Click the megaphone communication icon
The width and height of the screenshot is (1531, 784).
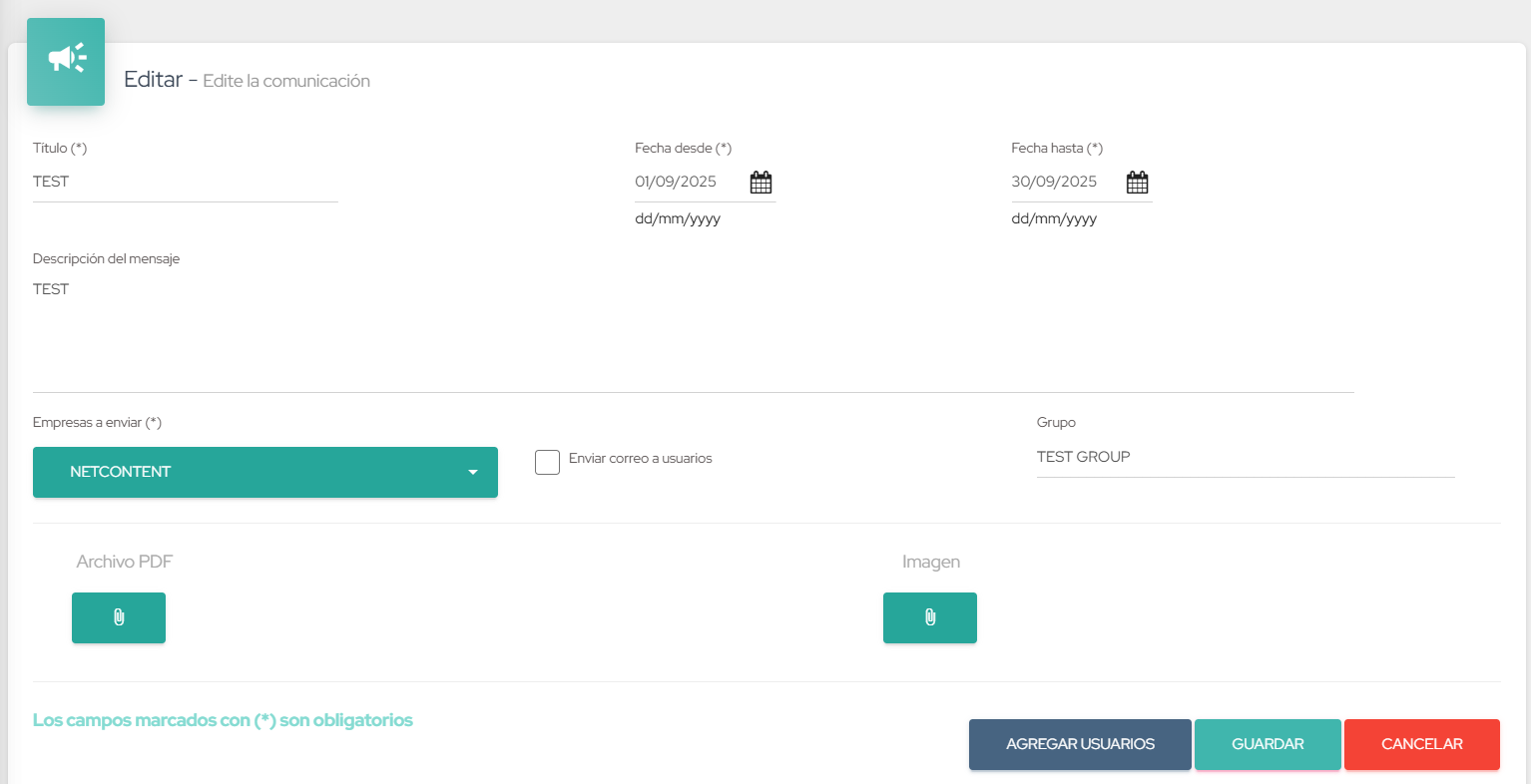[66, 60]
